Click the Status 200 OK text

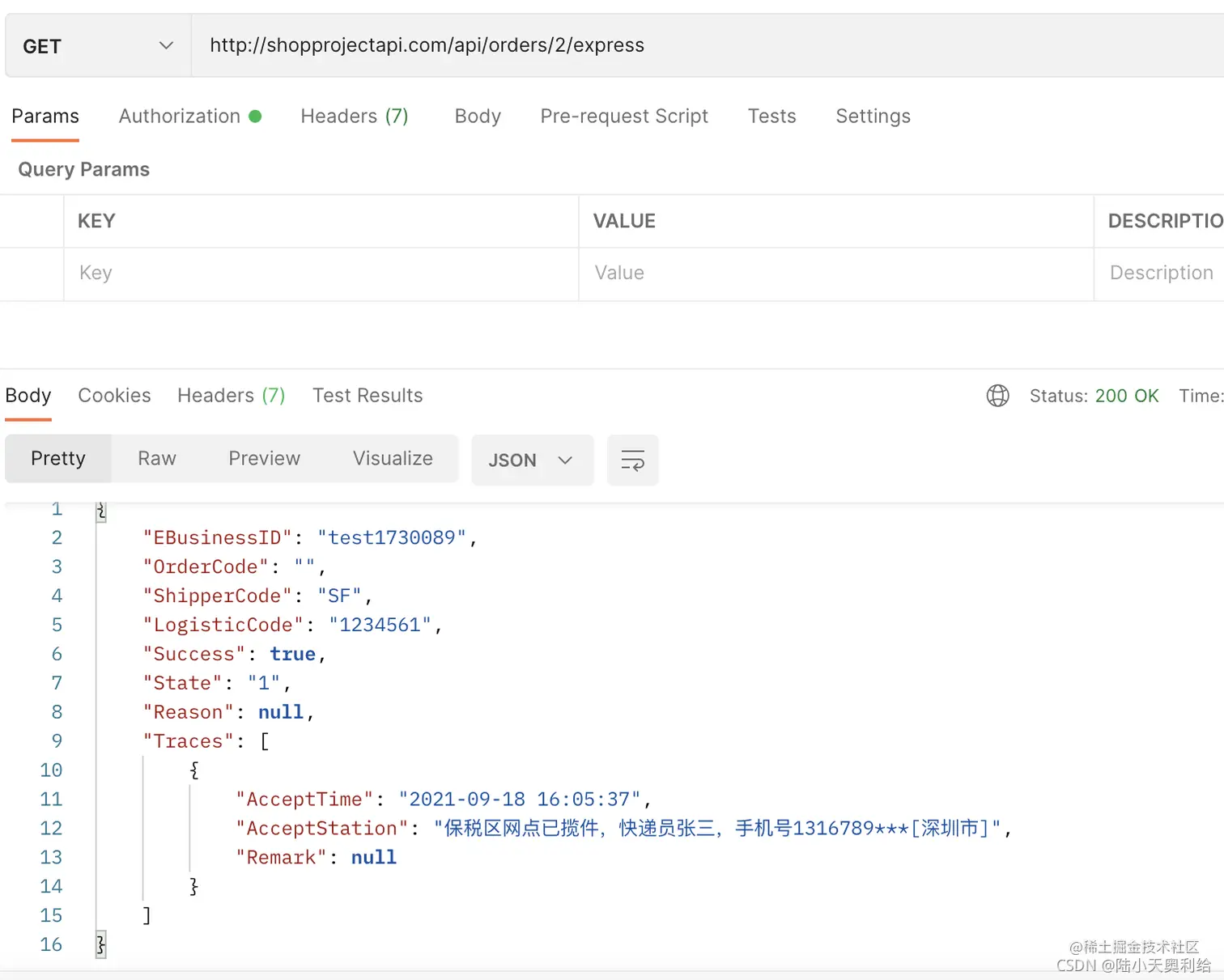pyautogui.click(x=1094, y=396)
